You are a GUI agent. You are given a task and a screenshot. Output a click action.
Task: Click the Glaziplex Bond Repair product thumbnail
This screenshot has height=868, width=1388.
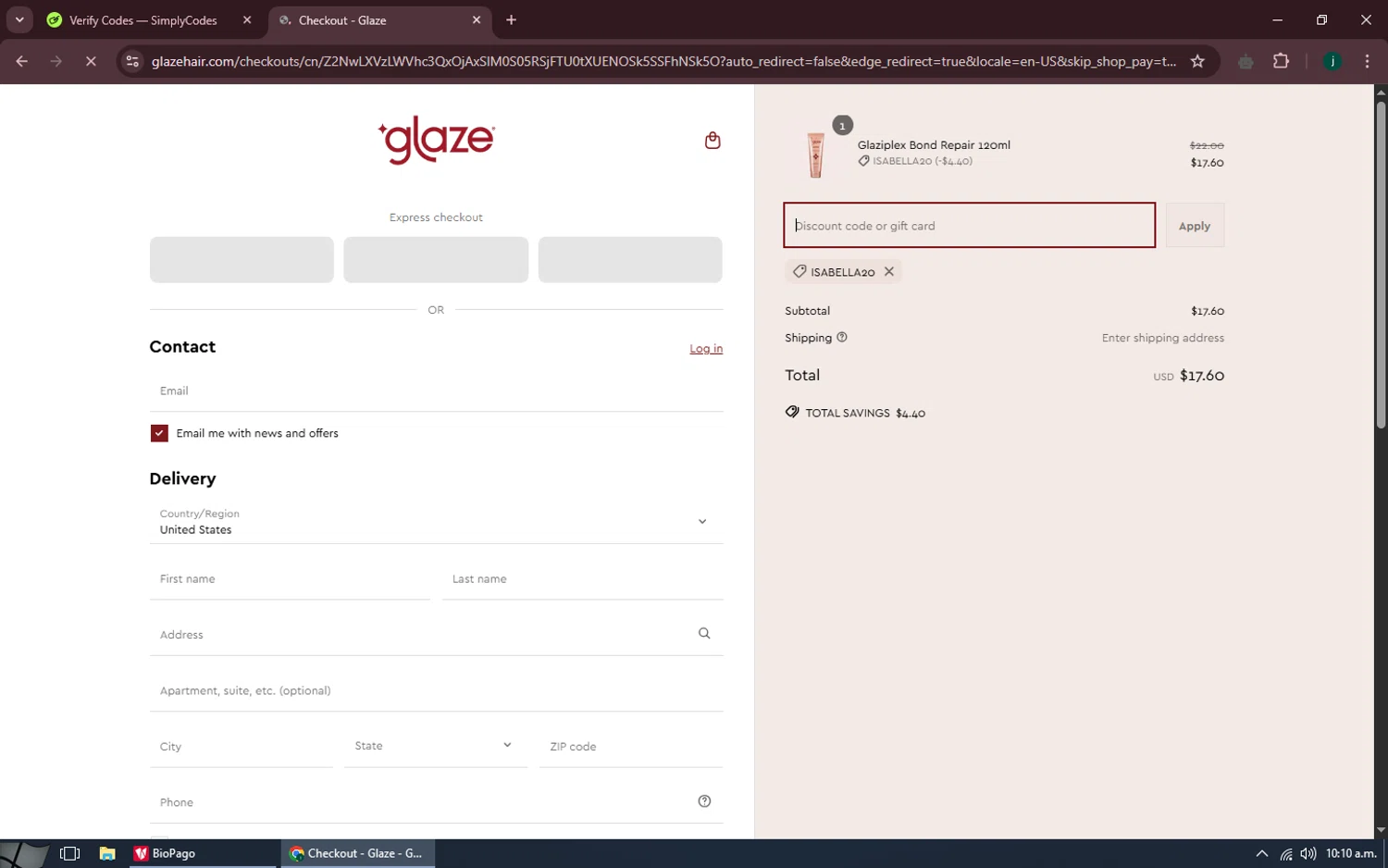point(815,154)
